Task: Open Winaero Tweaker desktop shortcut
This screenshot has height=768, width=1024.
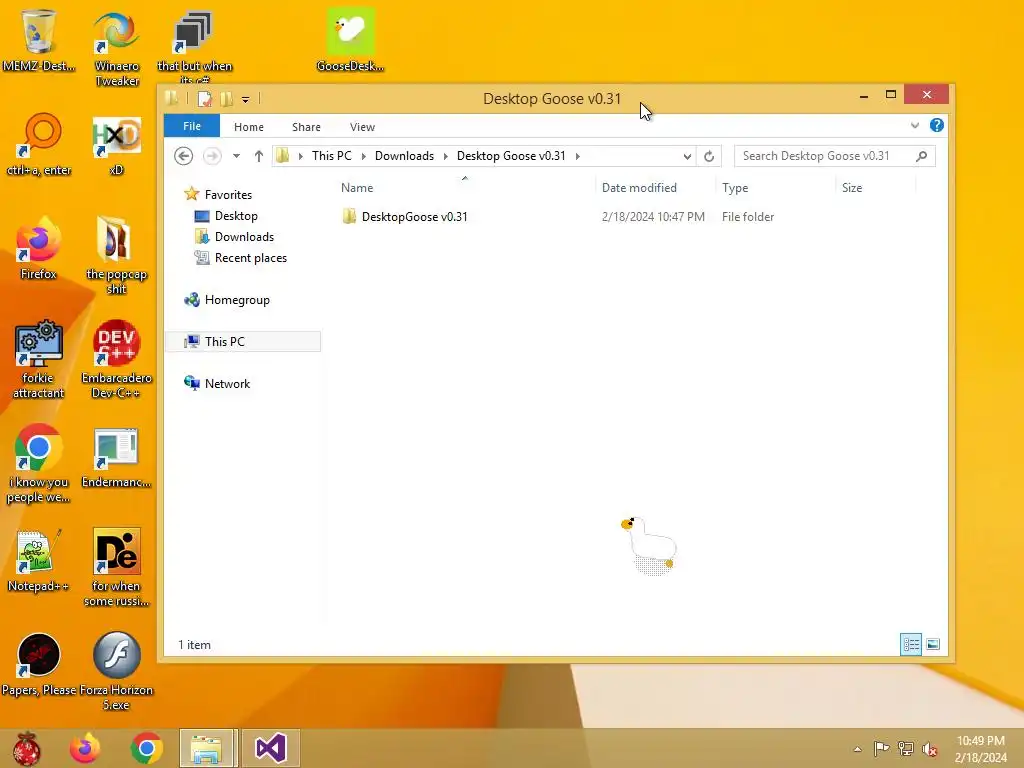Action: 116,48
